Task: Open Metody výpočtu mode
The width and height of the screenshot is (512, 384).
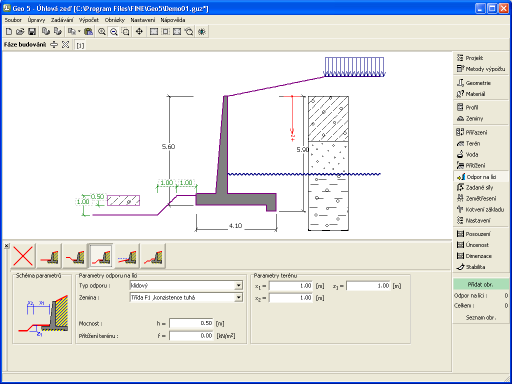Action: tap(480, 69)
